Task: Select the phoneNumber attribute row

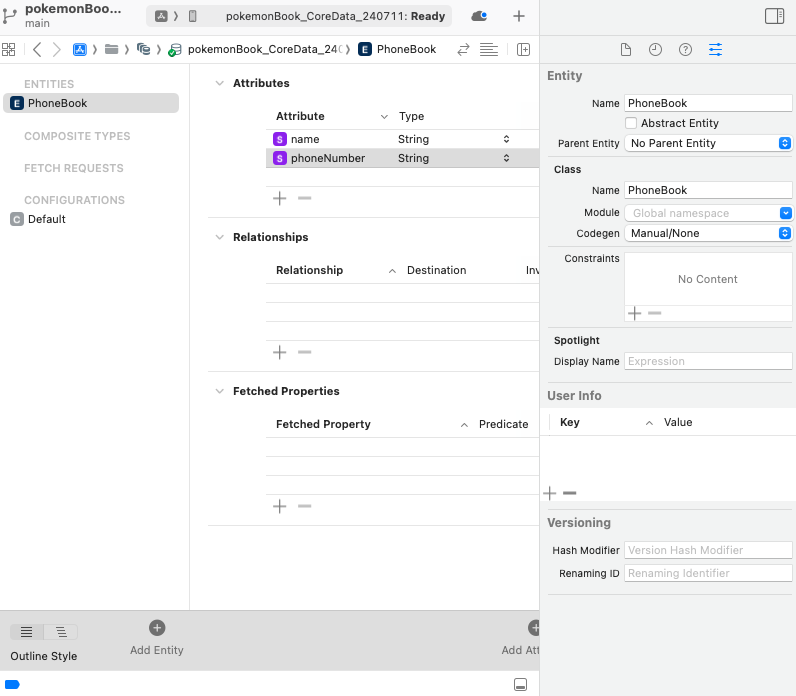Action: tap(402, 158)
